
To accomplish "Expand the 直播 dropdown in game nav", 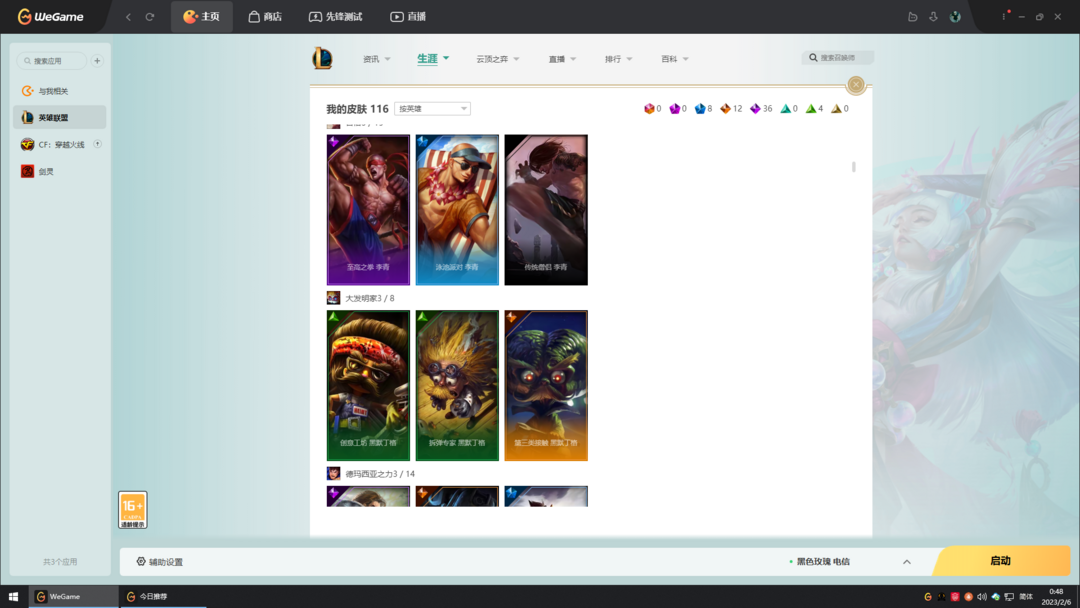I will [562, 59].
